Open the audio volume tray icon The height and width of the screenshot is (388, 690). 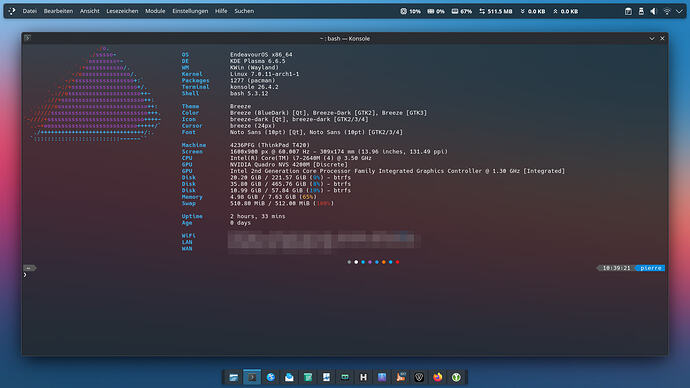pyautogui.click(x=653, y=11)
